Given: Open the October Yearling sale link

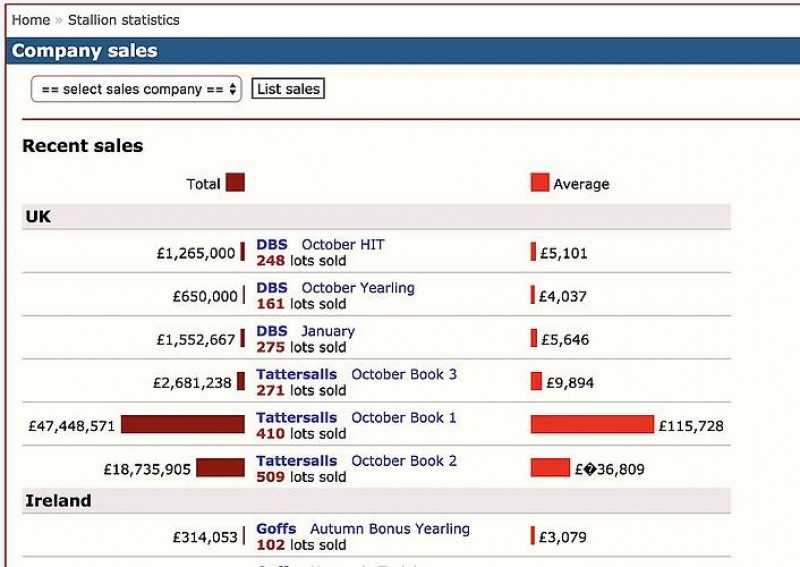Looking at the screenshot, I should (x=358, y=288).
